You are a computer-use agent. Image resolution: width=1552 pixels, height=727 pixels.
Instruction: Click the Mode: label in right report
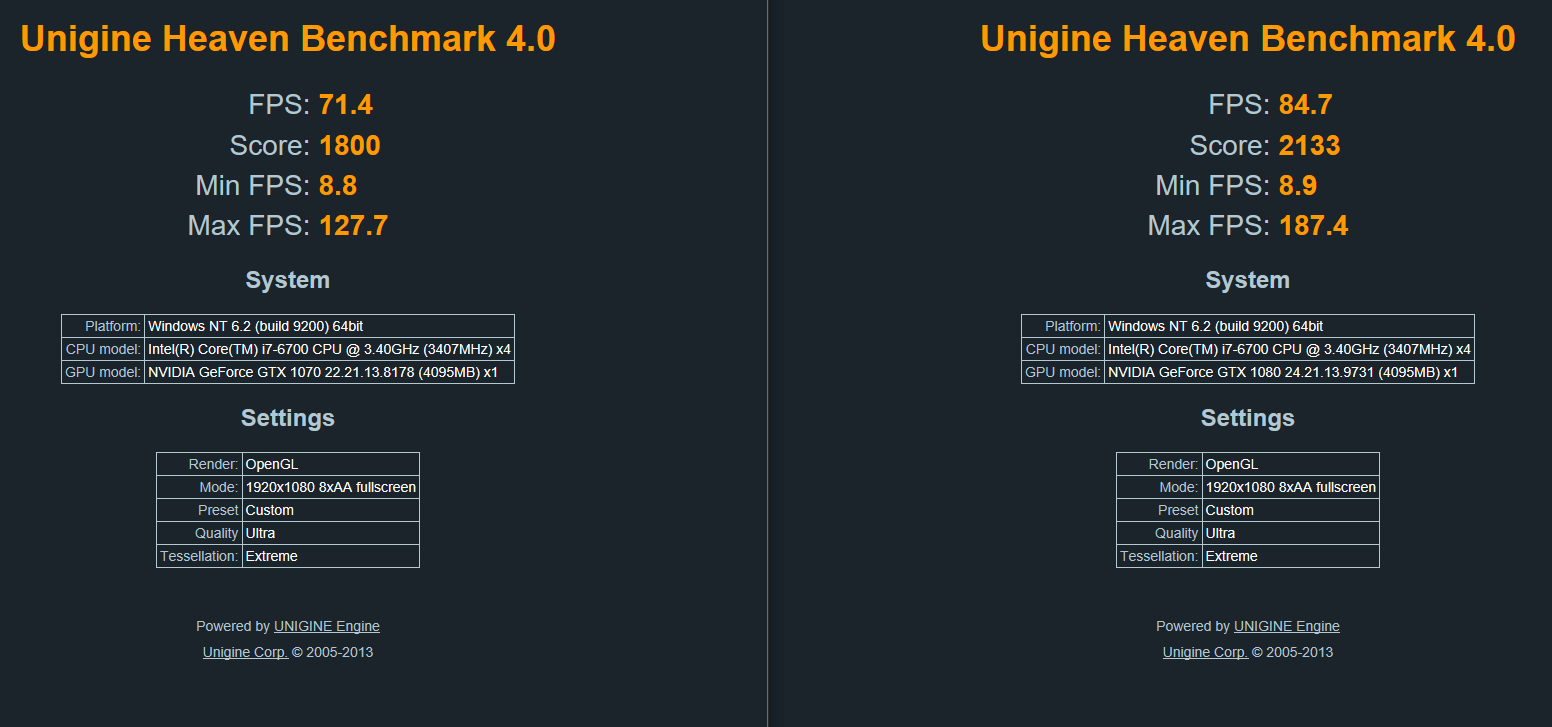1160,487
